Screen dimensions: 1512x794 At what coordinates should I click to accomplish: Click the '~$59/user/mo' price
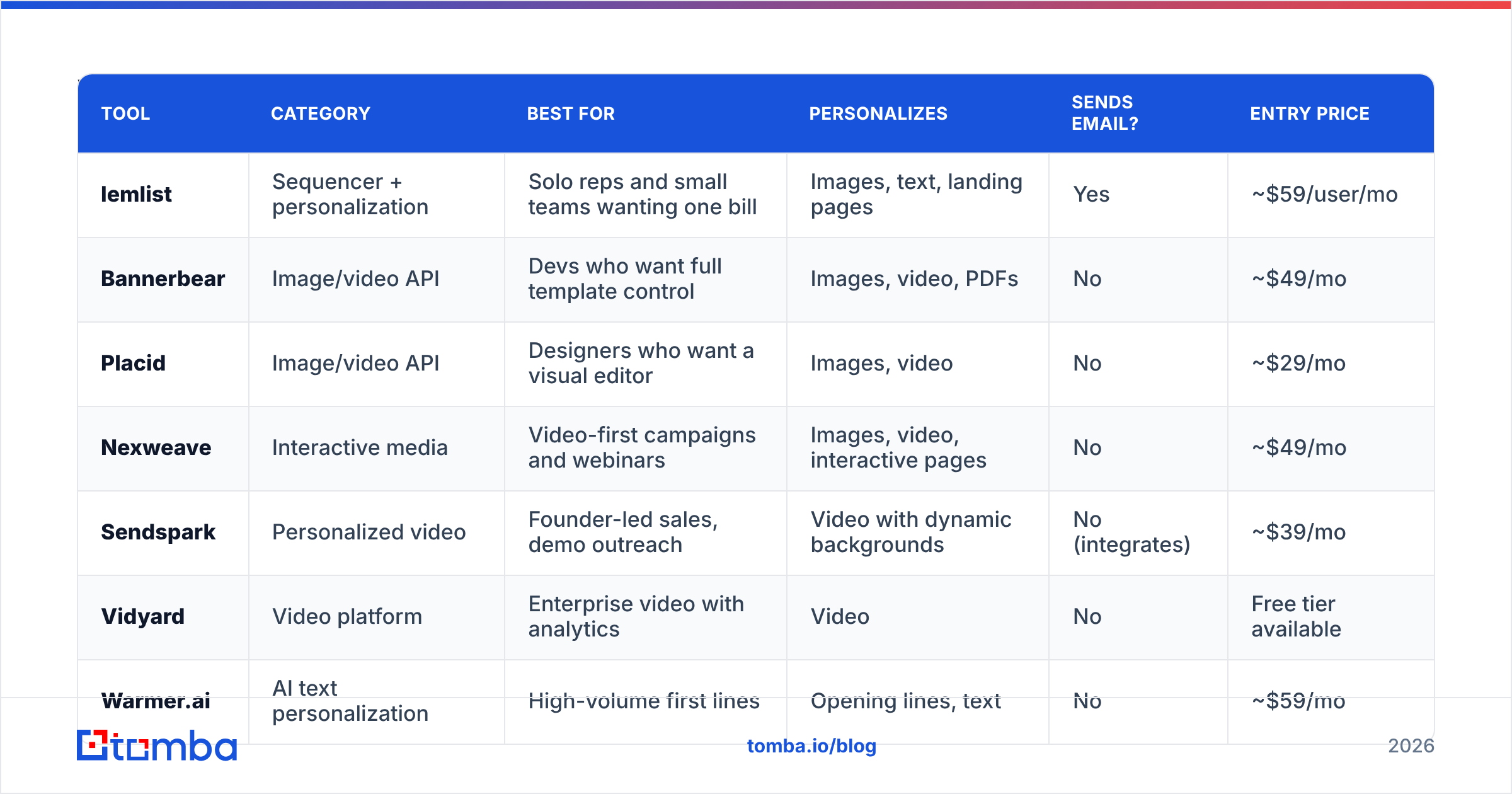pos(1324,194)
